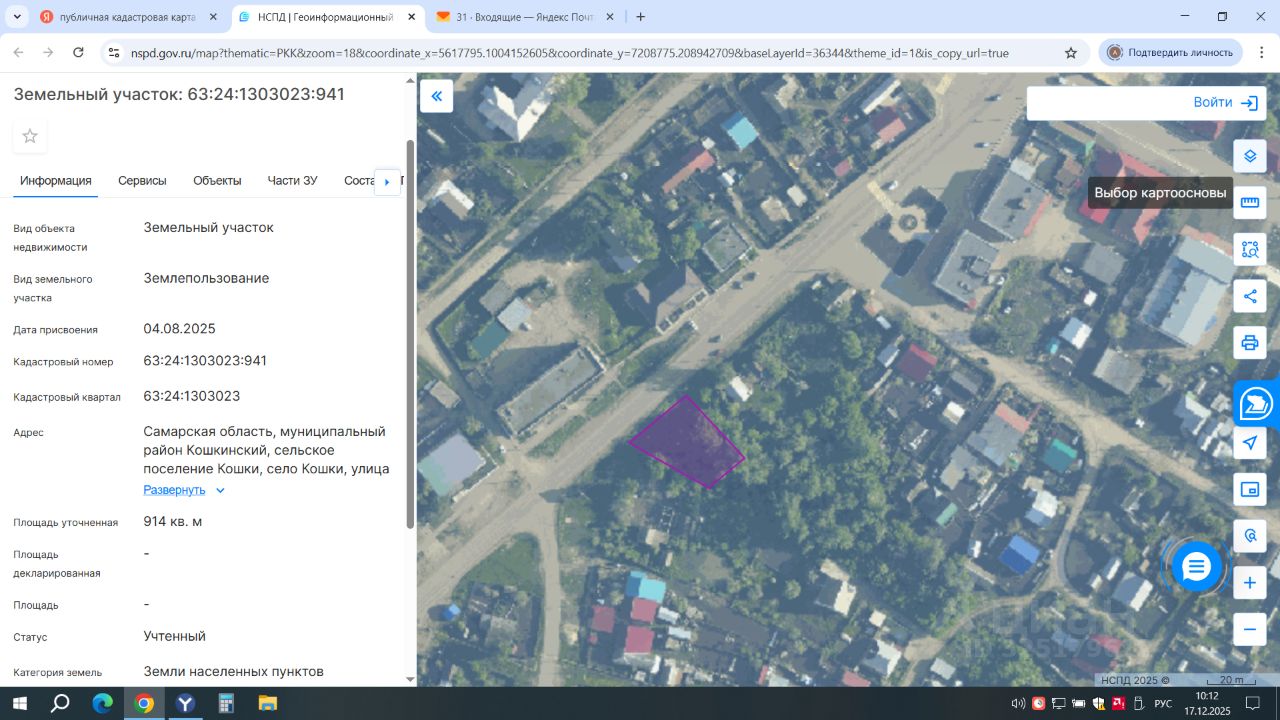
Task: Click the area value "914 кв. м"
Action: (173, 522)
